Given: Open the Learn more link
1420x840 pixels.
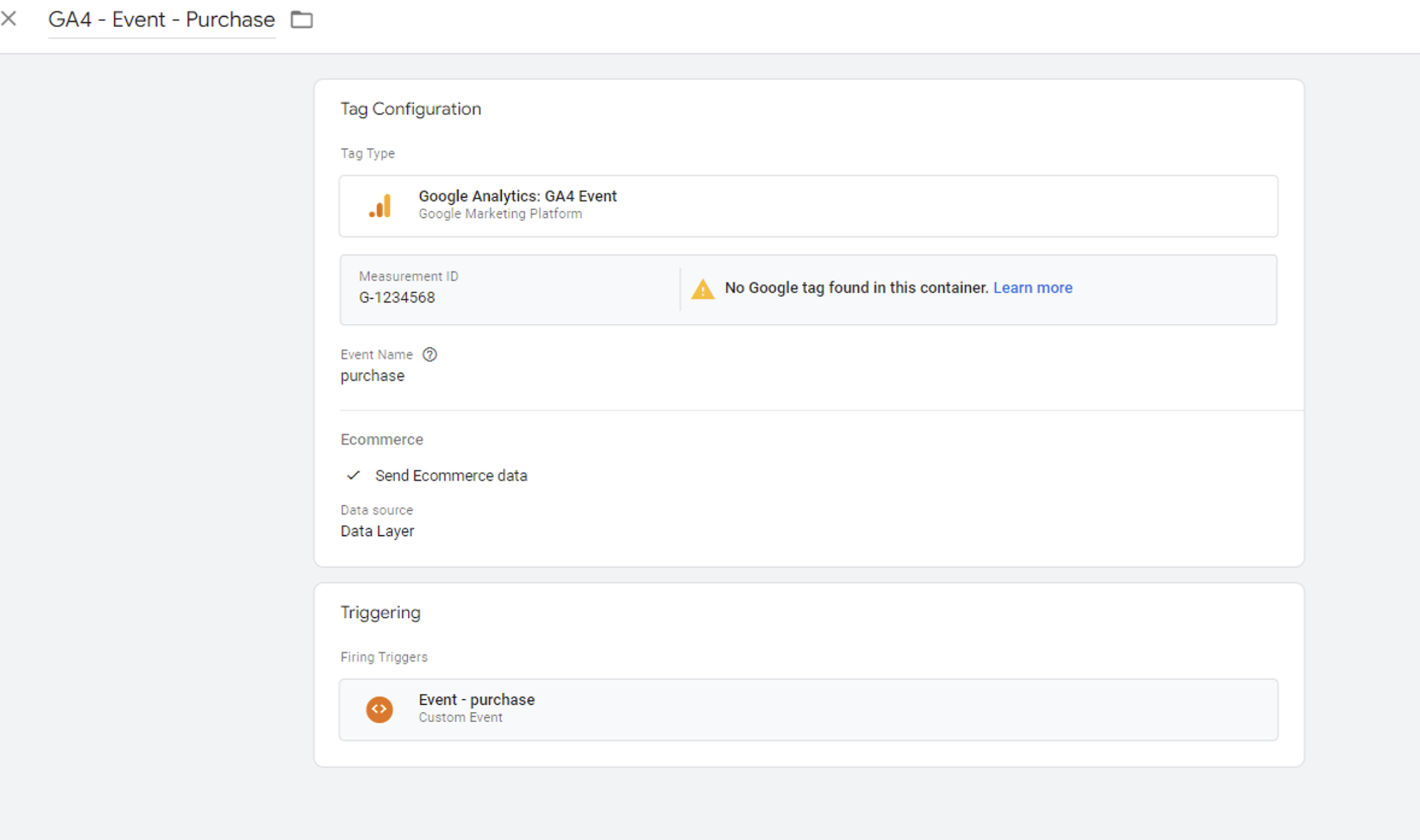Looking at the screenshot, I should click(x=1033, y=288).
